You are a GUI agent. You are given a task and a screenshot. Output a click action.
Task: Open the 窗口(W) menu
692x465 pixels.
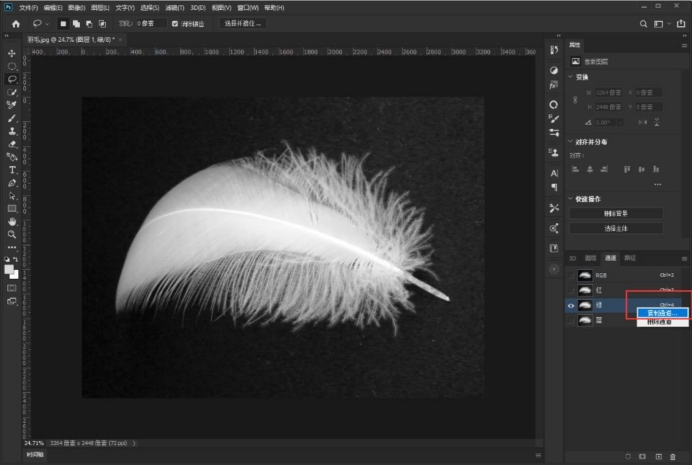point(248,8)
